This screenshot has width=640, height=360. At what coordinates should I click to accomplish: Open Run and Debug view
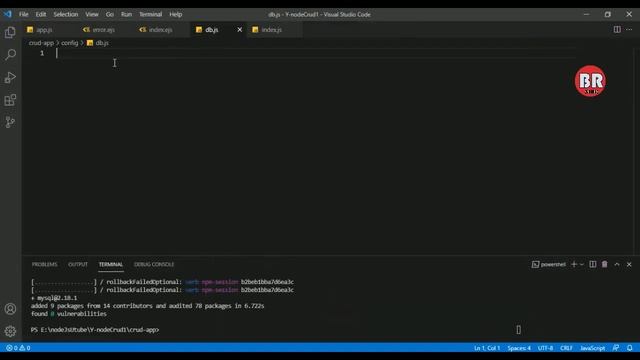pos(10,78)
